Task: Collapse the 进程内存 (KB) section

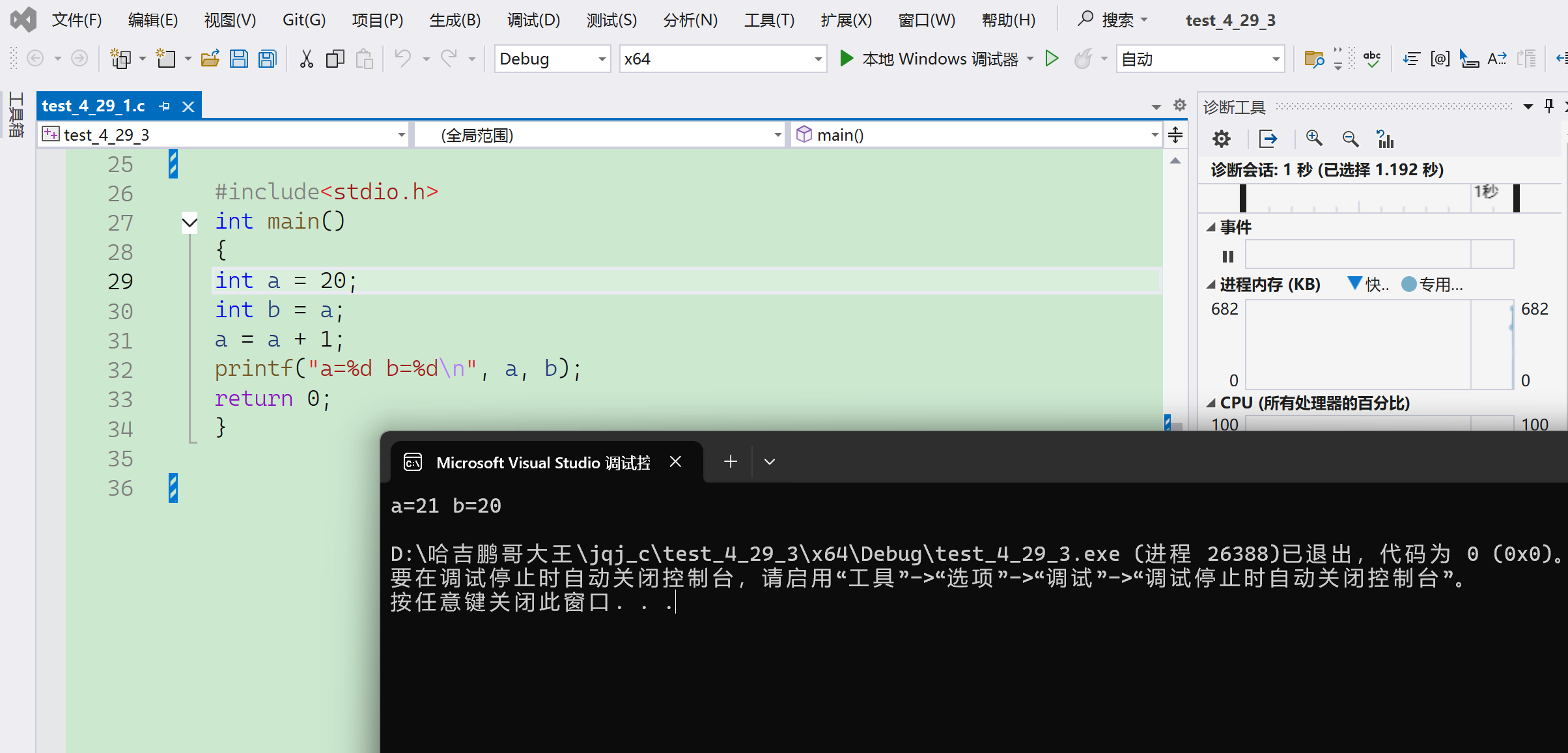Action: click(x=1211, y=285)
